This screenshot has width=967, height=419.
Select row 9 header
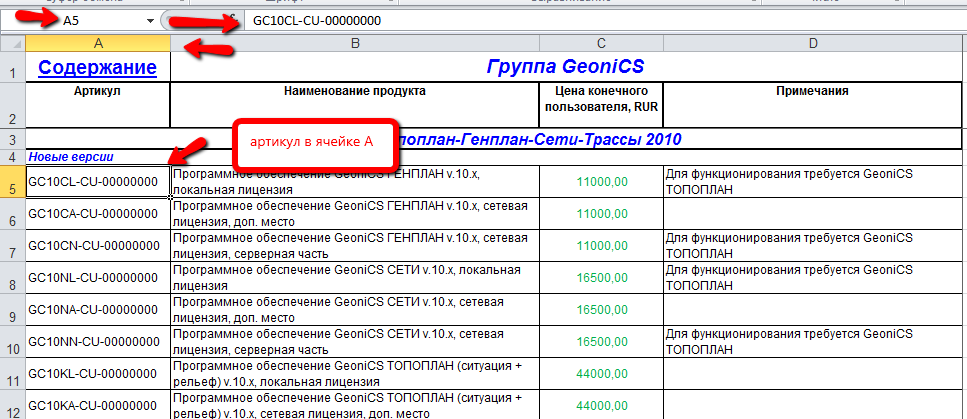[13, 310]
